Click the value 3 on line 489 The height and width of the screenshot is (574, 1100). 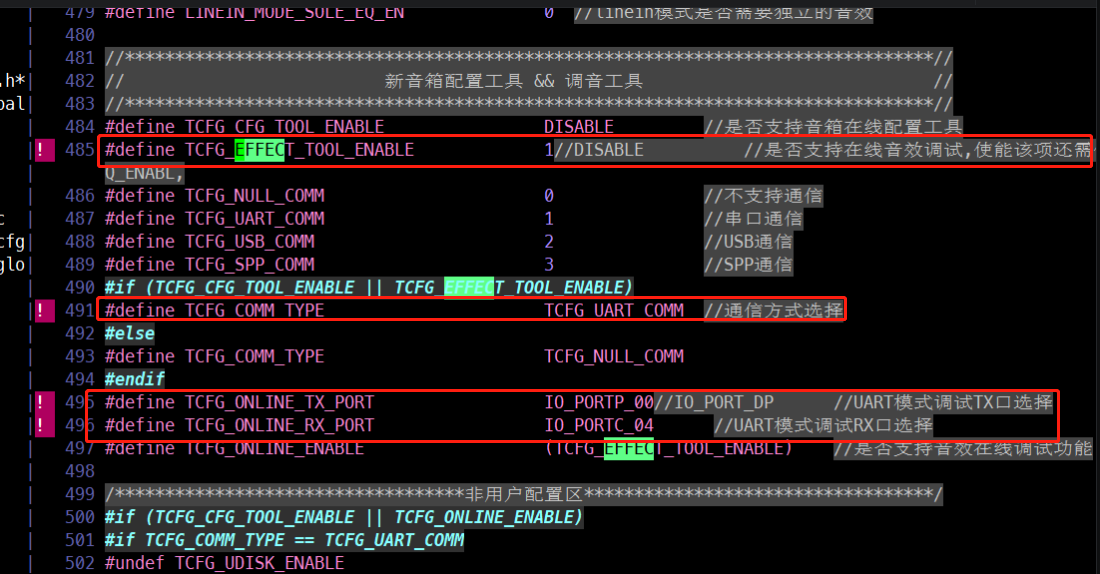(549, 265)
